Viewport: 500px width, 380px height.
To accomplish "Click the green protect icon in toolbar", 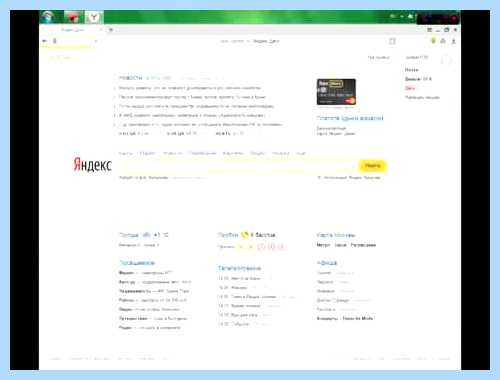I will tap(433, 41).
